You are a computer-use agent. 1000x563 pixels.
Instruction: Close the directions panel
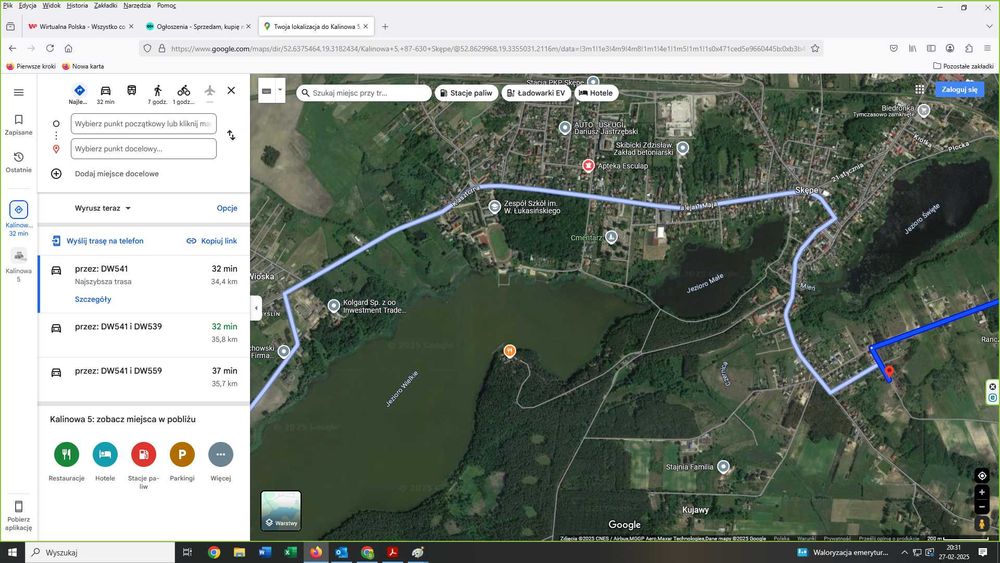[x=232, y=91]
